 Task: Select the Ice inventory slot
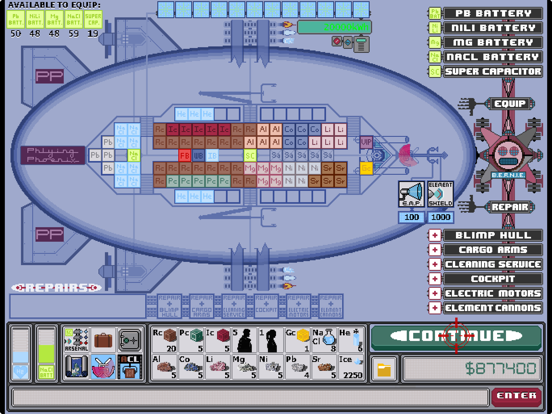pyautogui.click(x=351, y=367)
